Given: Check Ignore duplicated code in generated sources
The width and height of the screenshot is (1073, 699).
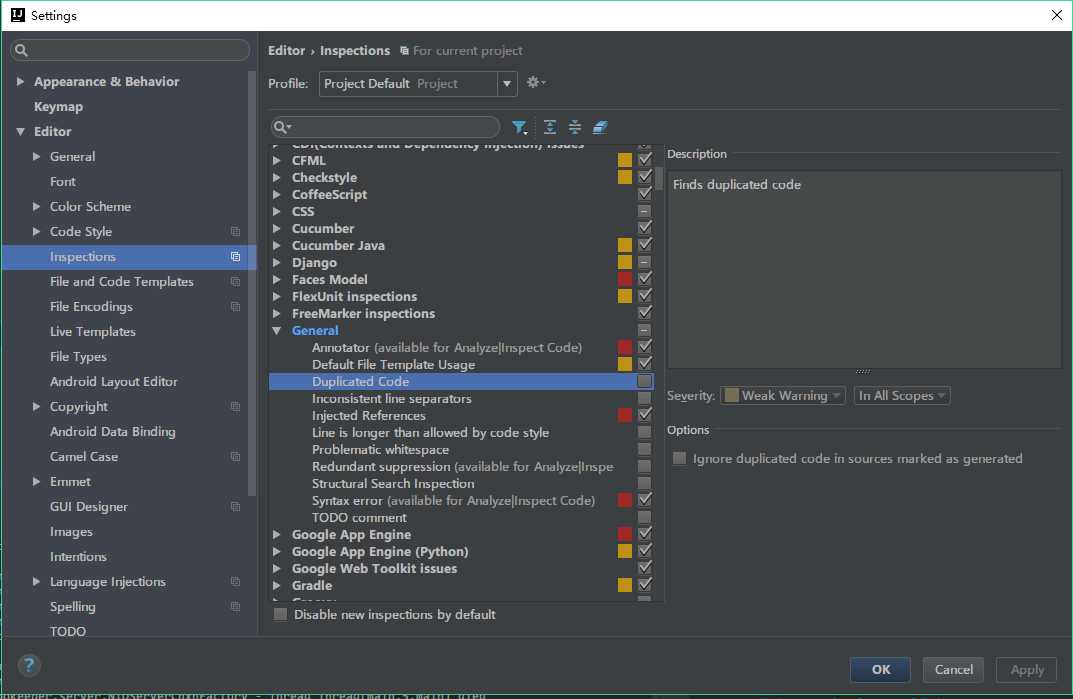Looking at the screenshot, I should click(x=680, y=458).
